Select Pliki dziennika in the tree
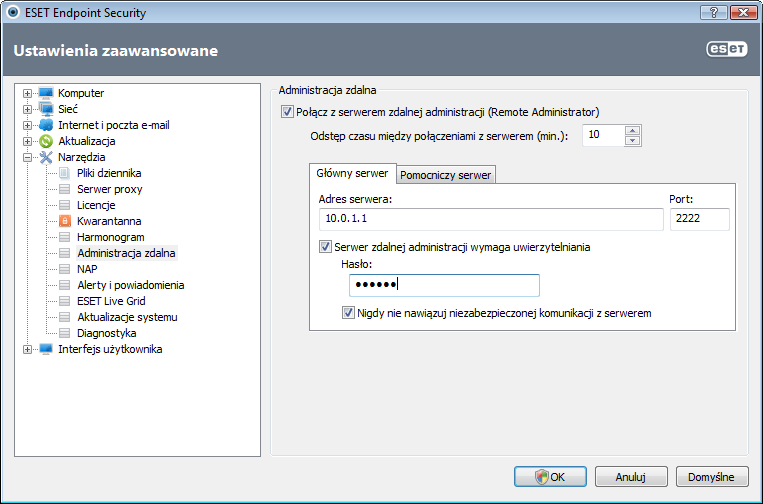This screenshot has width=763, height=504. tap(109, 173)
